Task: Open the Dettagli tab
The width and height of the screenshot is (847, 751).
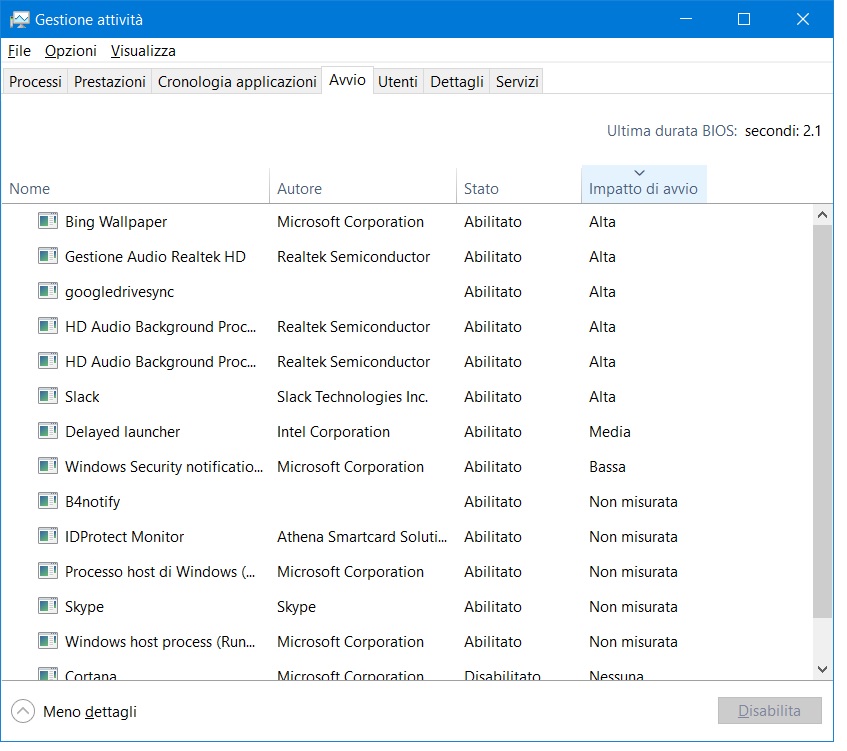Action: point(457,82)
